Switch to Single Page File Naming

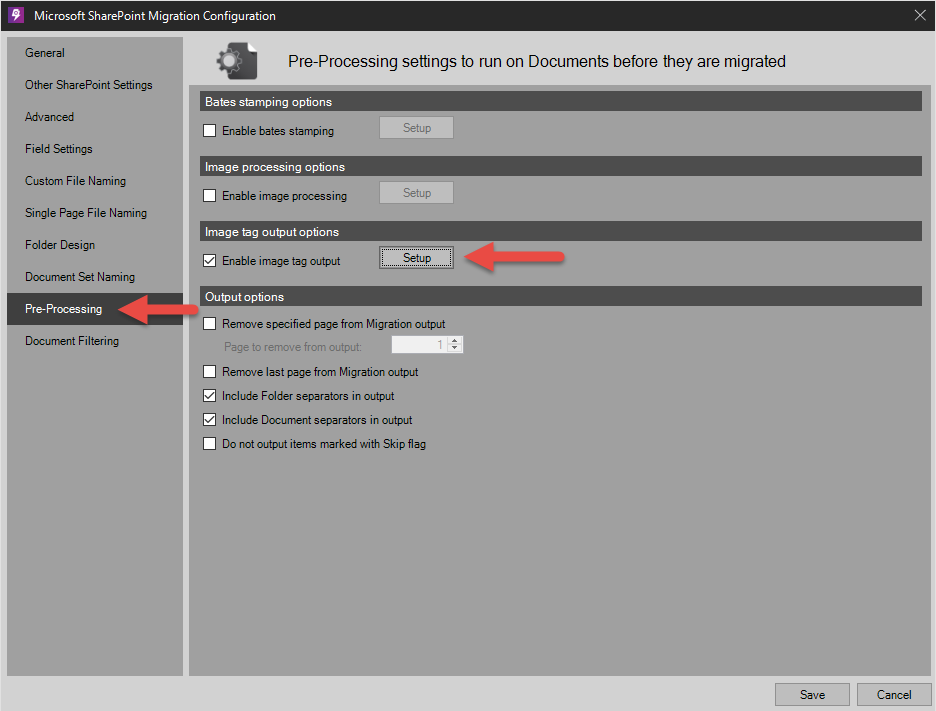point(95,213)
